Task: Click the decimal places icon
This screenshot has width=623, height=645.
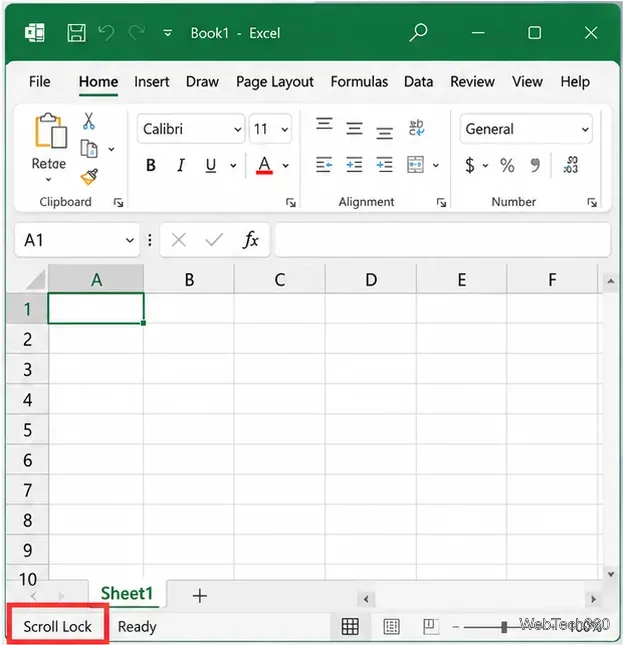Action: (571, 165)
